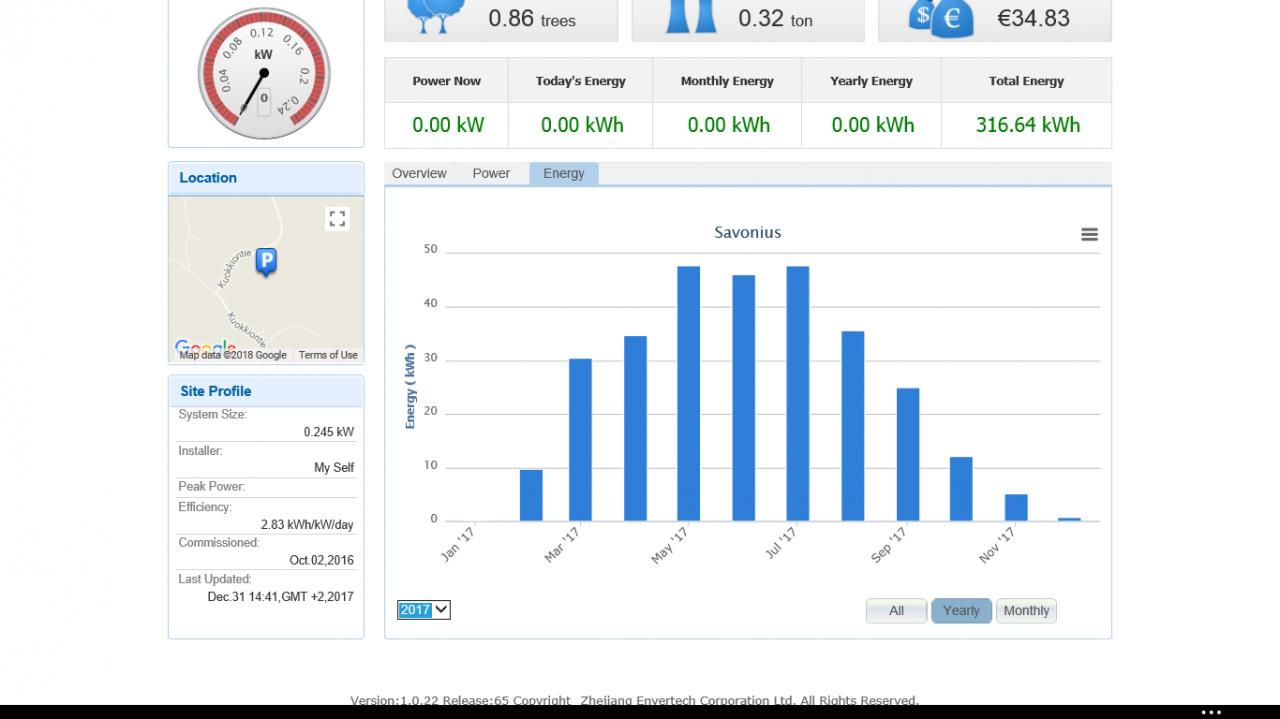Click the "Site Profile" panel header

point(266,391)
